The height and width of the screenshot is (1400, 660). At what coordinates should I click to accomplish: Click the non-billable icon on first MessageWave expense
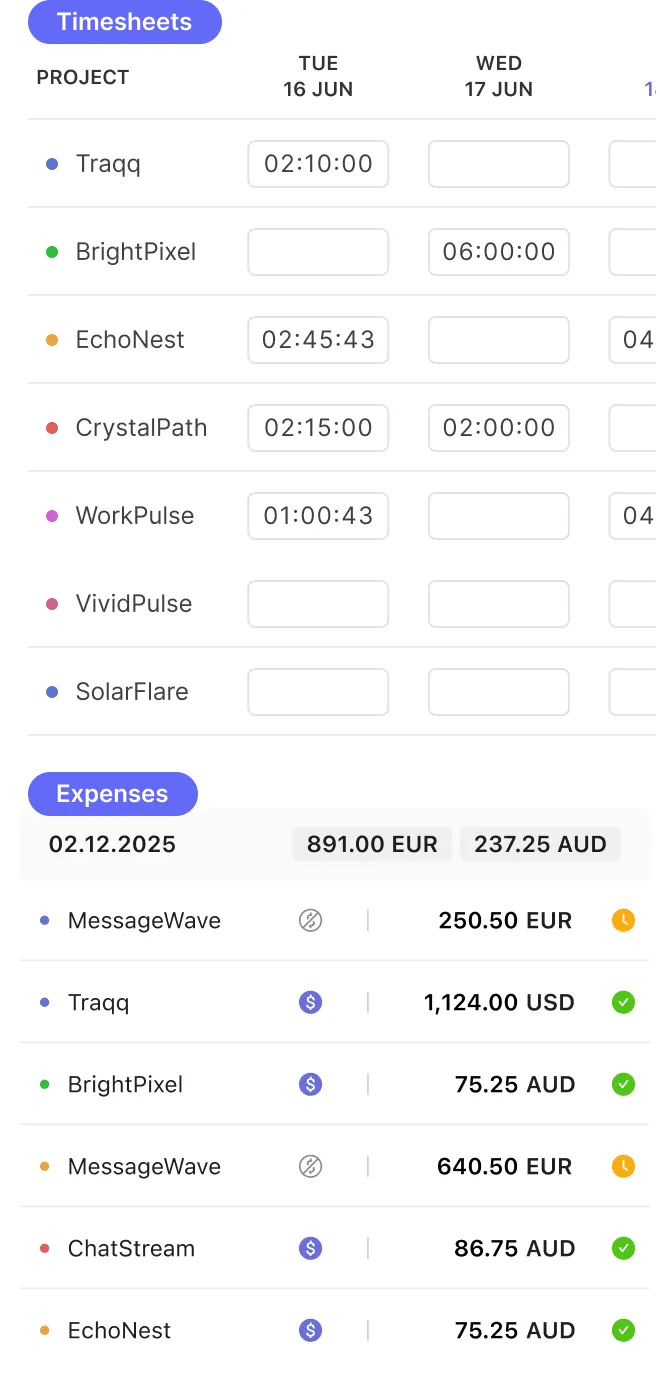click(311, 920)
